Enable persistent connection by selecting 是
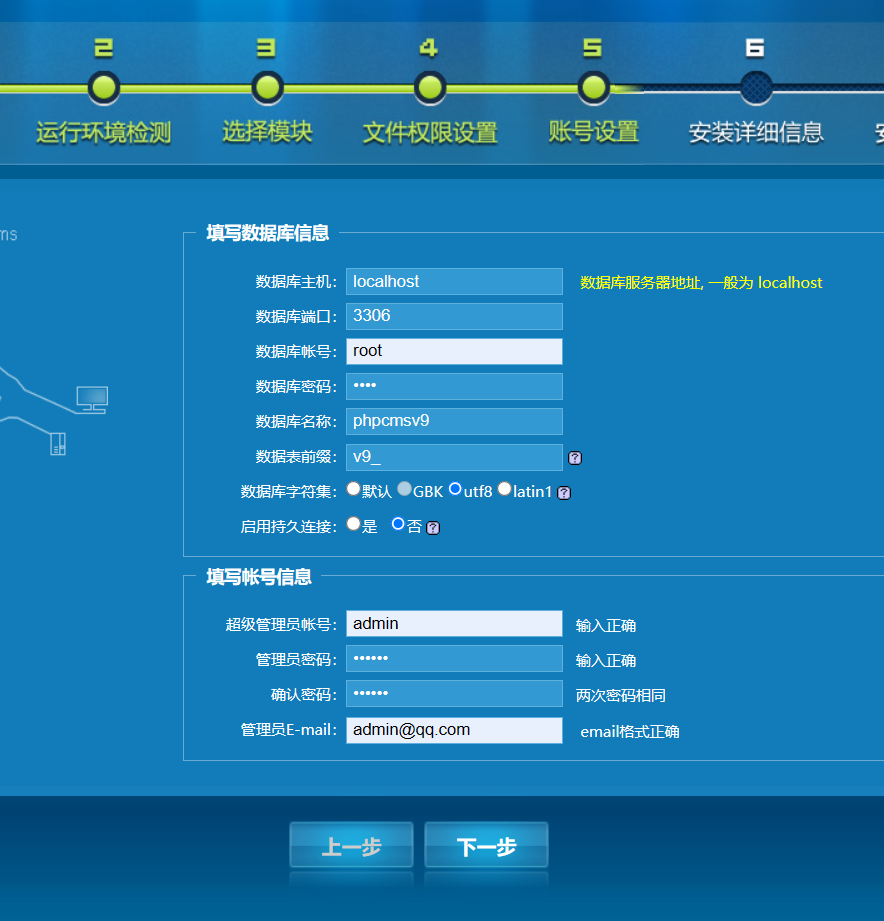 tap(353, 522)
